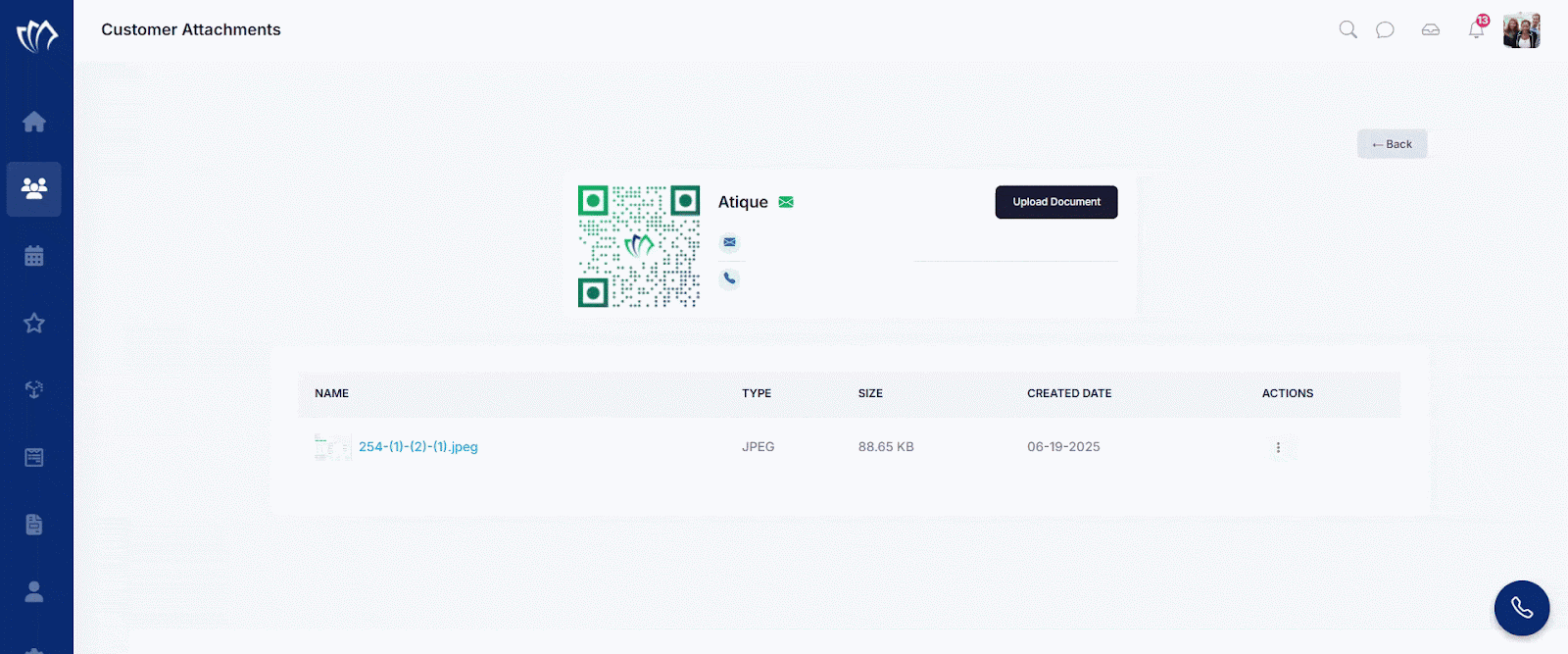
Task: Click the search magnifier icon in the header
Action: pyautogui.click(x=1348, y=29)
